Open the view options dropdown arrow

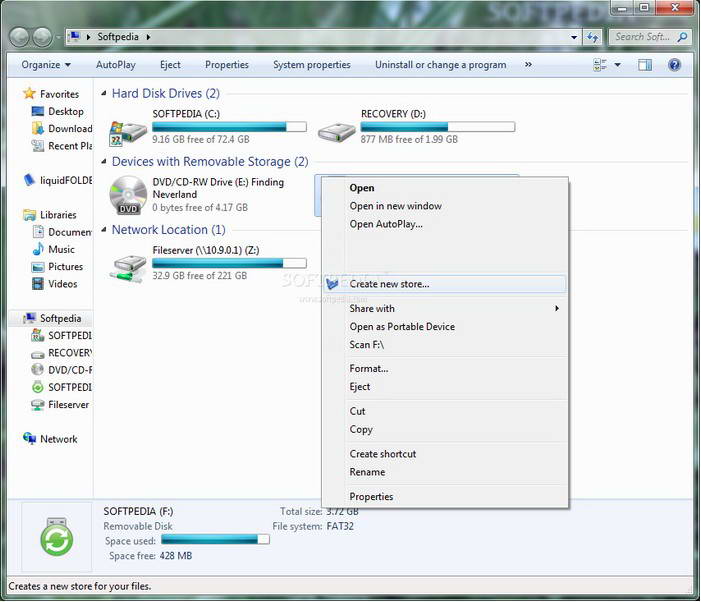click(x=617, y=65)
